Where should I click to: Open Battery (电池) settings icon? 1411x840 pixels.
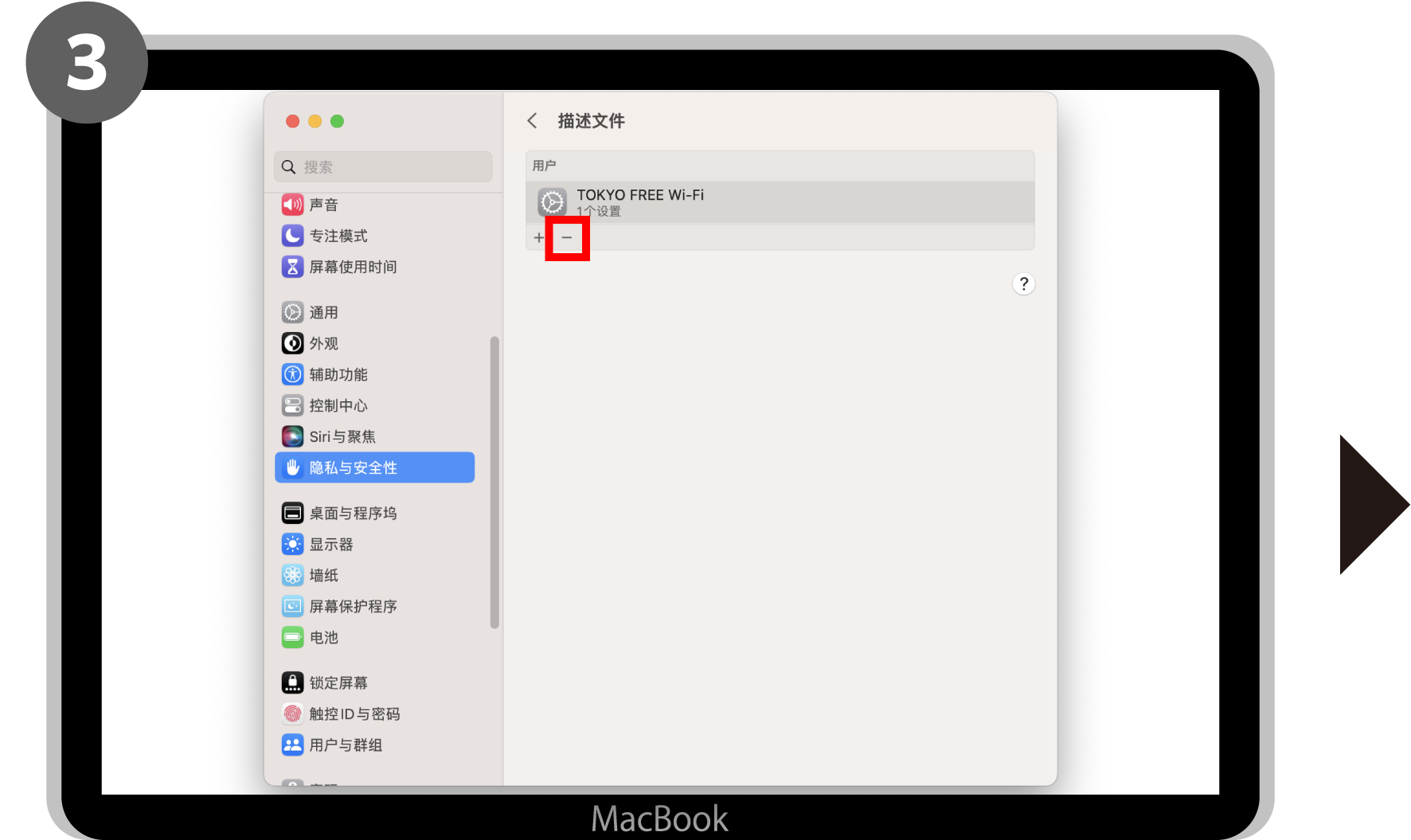292,637
